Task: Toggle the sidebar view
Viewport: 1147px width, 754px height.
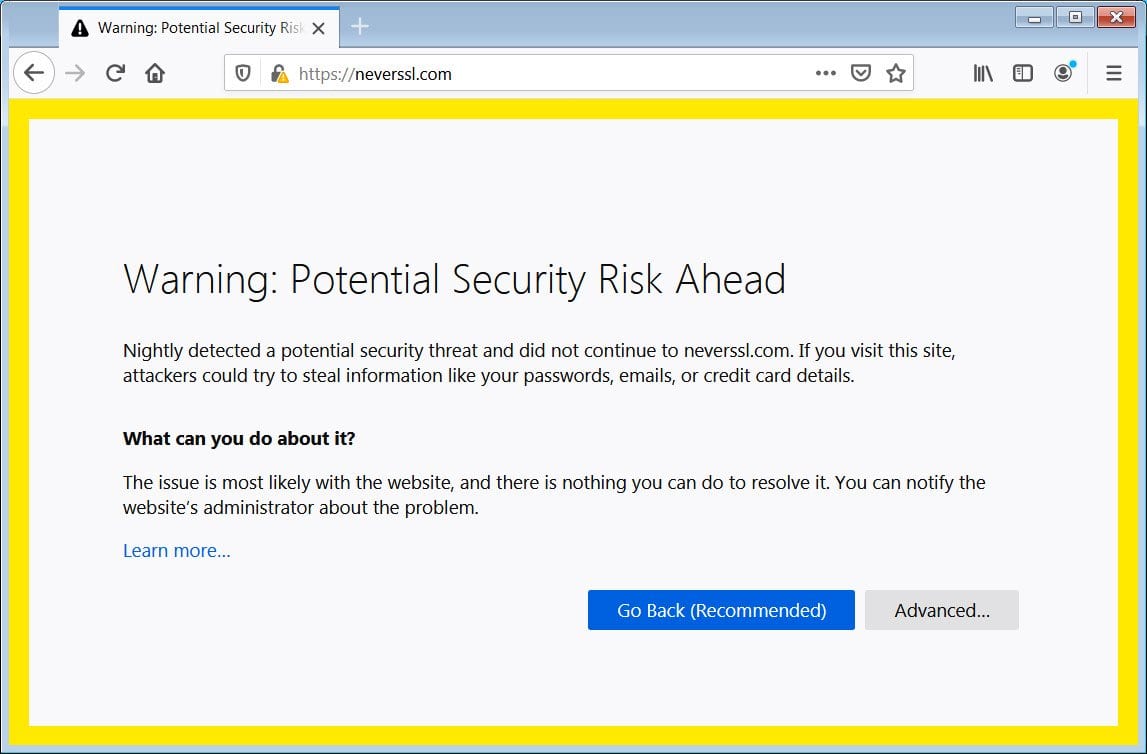Action: (1023, 73)
